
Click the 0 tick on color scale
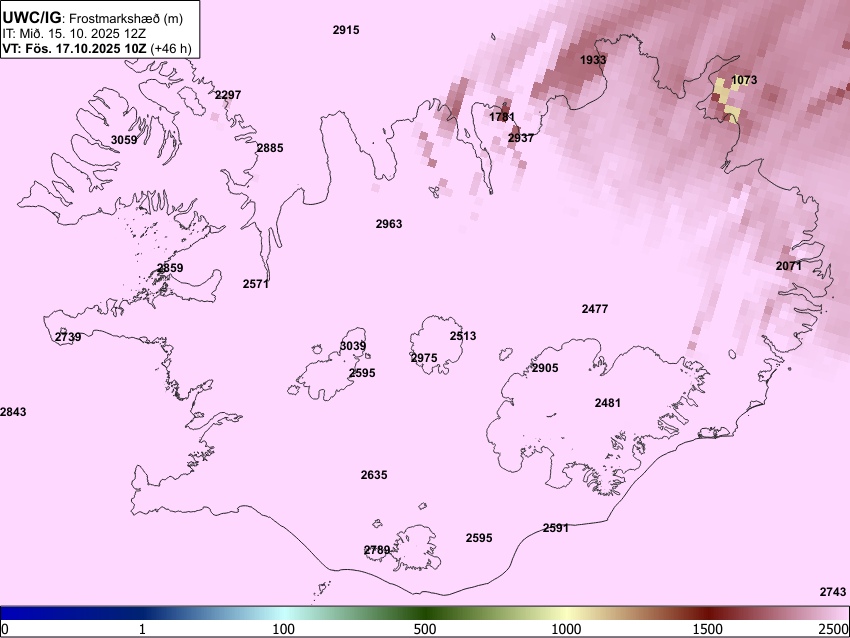[x=5, y=629]
